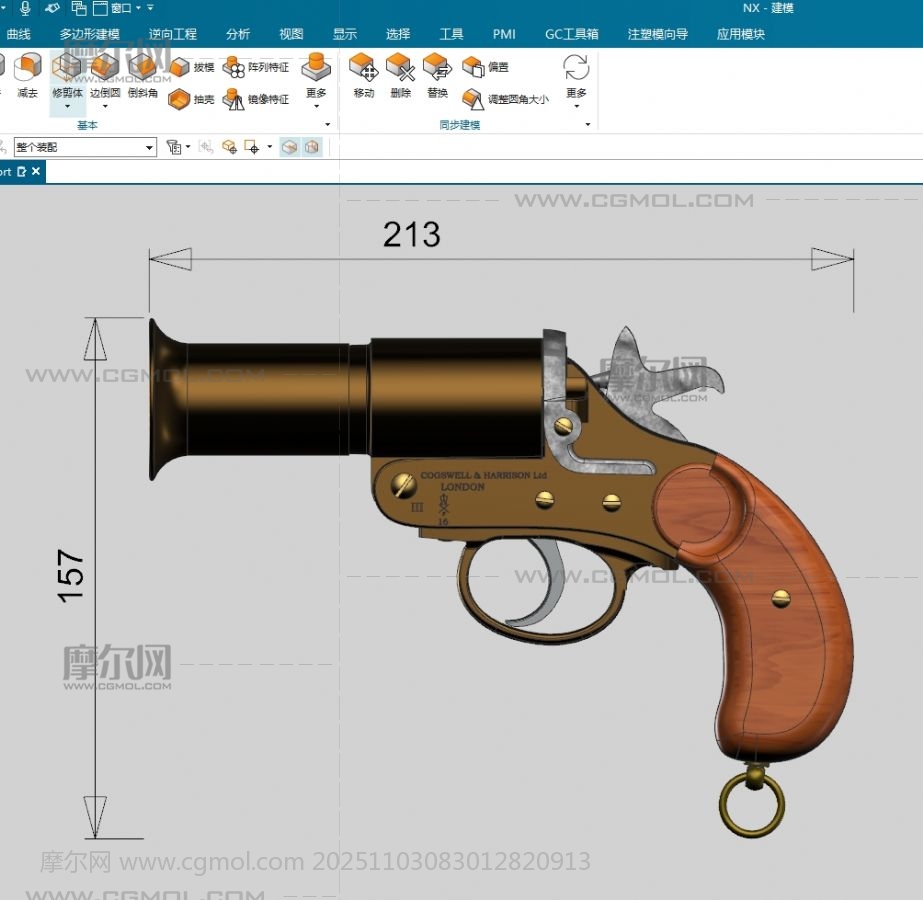Screen dimensions: 923x900
Task: Close the open document tab
Action: point(36,172)
